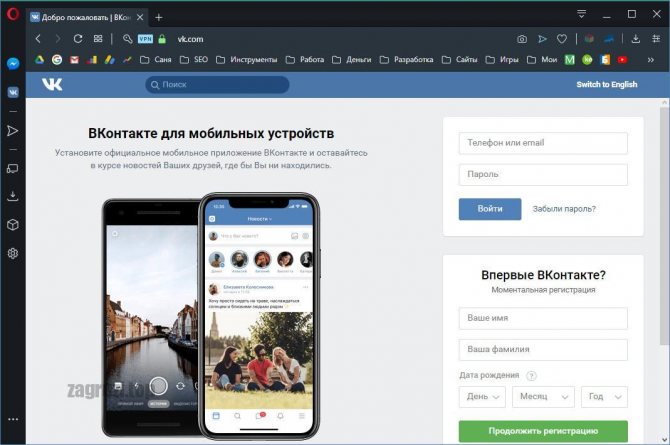
Task: Click the scrollbar down arrow
Action: [664, 439]
